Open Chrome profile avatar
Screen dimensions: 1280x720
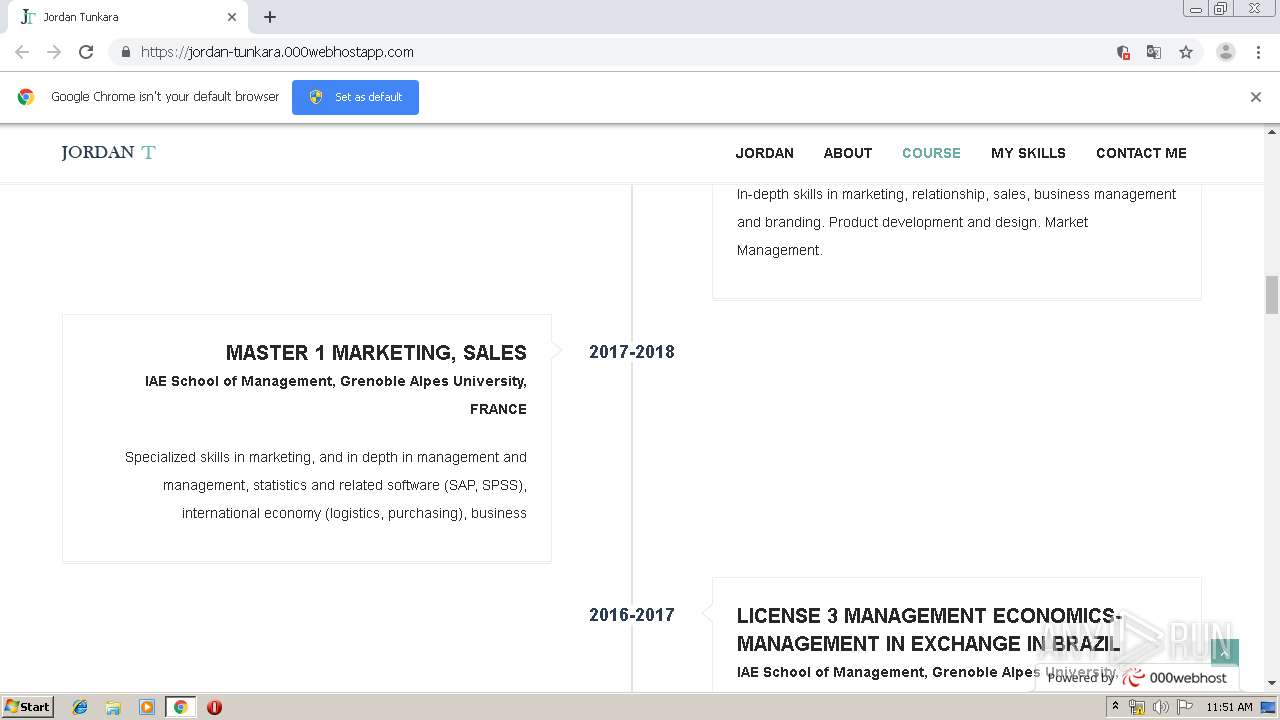pos(1226,52)
